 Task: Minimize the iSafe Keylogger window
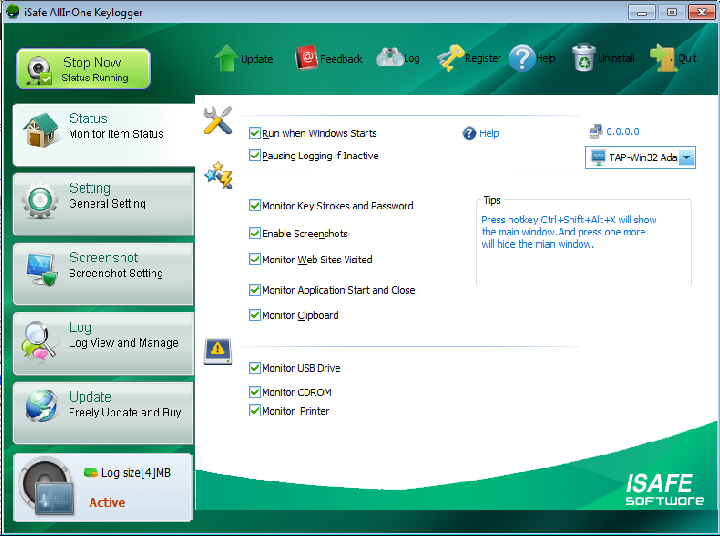coord(641,12)
